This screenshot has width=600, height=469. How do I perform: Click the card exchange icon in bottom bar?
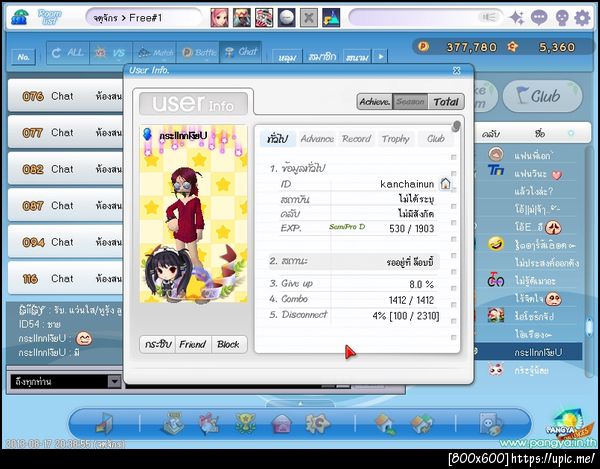coord(421,425)
